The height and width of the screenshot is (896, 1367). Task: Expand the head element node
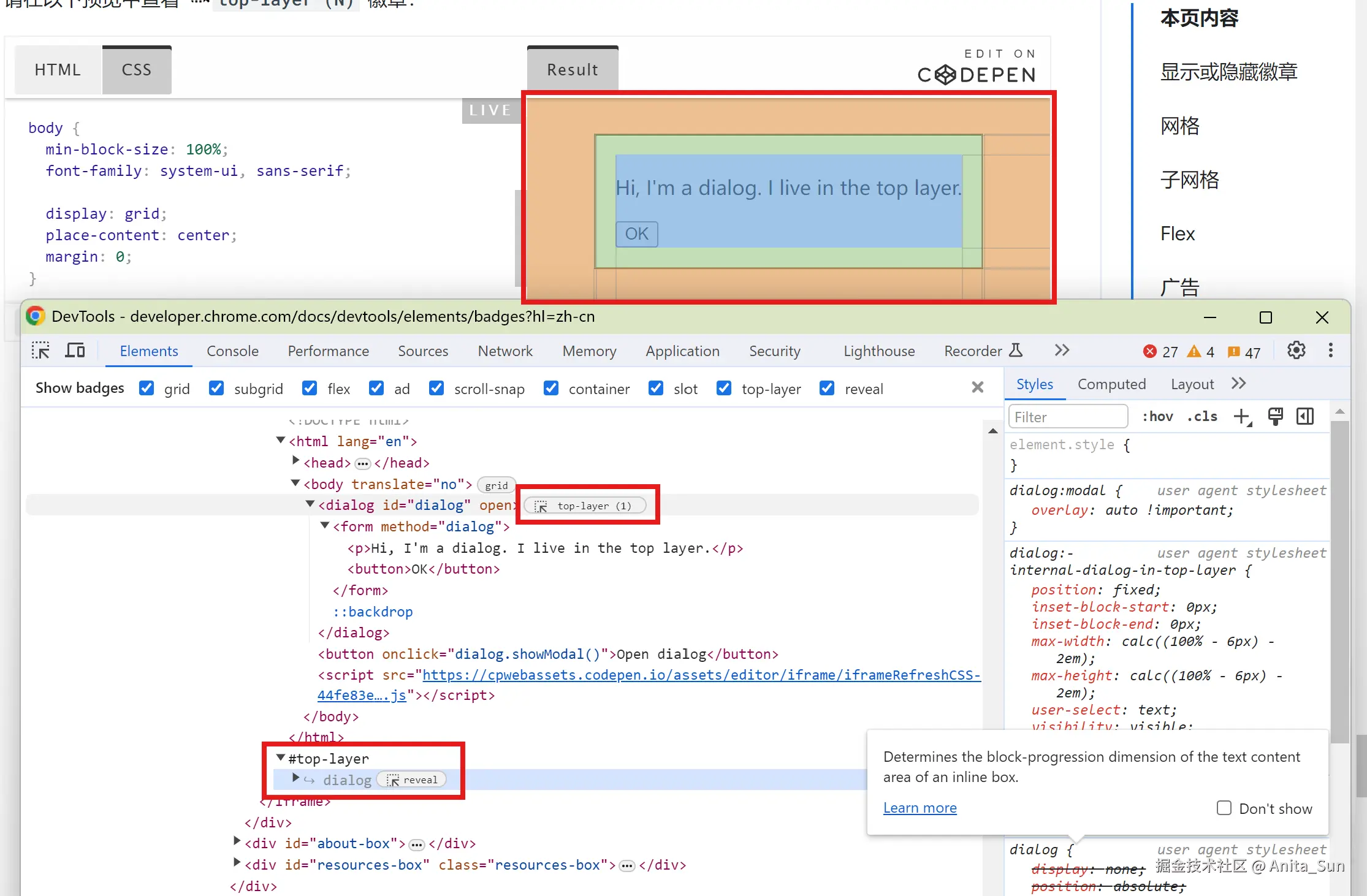coord(295,460)
